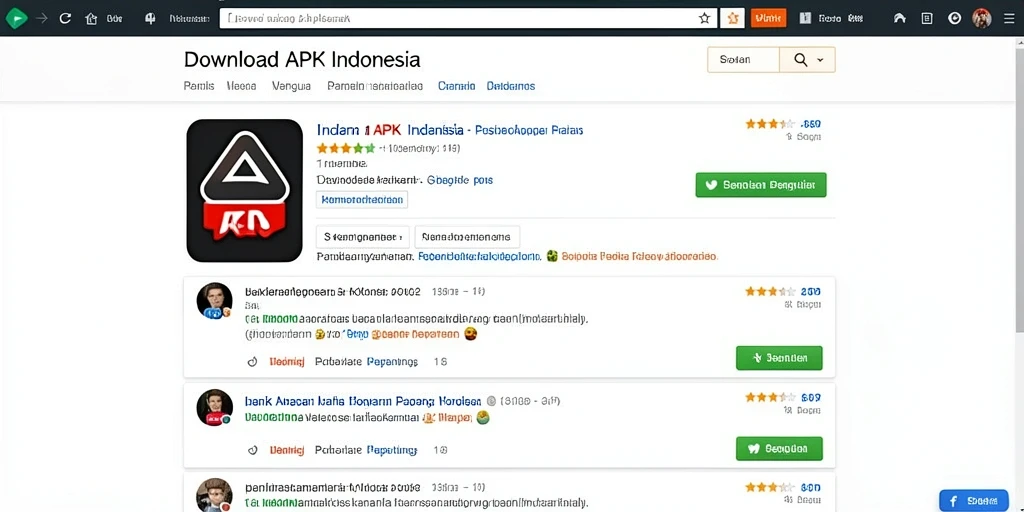Click the blue Facebook share button

[x=974, y=500]
